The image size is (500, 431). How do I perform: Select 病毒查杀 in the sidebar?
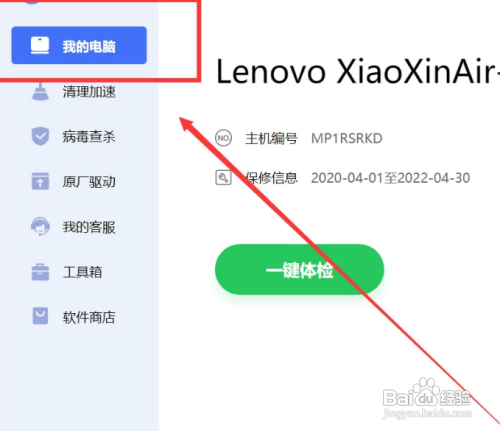coord(89,137)
